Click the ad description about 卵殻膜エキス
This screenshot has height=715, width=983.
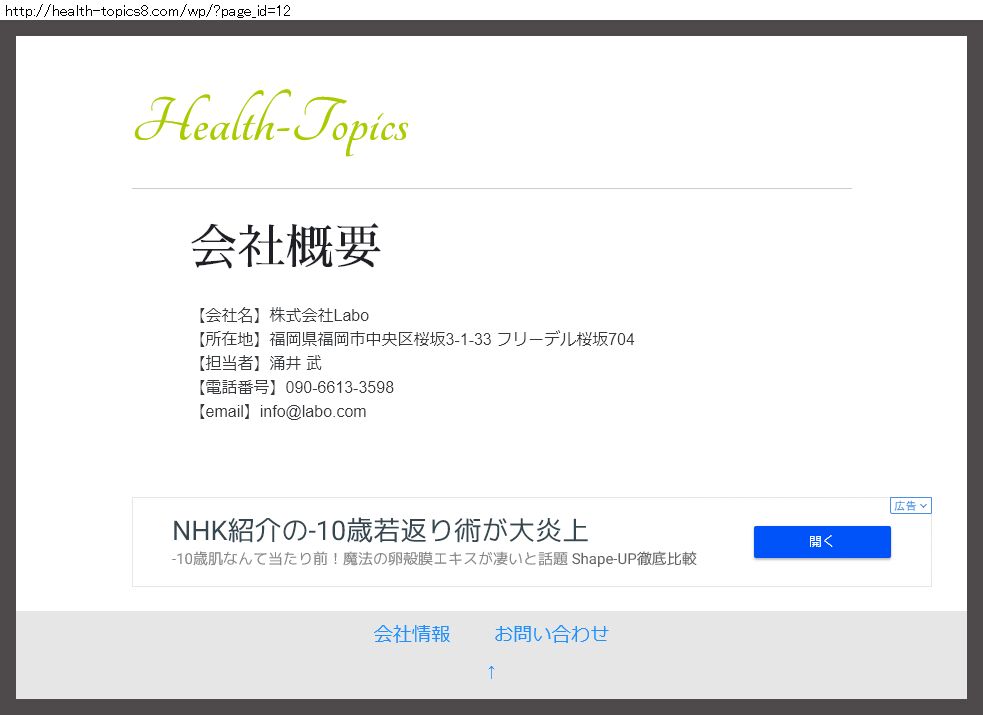coord(368,559)
